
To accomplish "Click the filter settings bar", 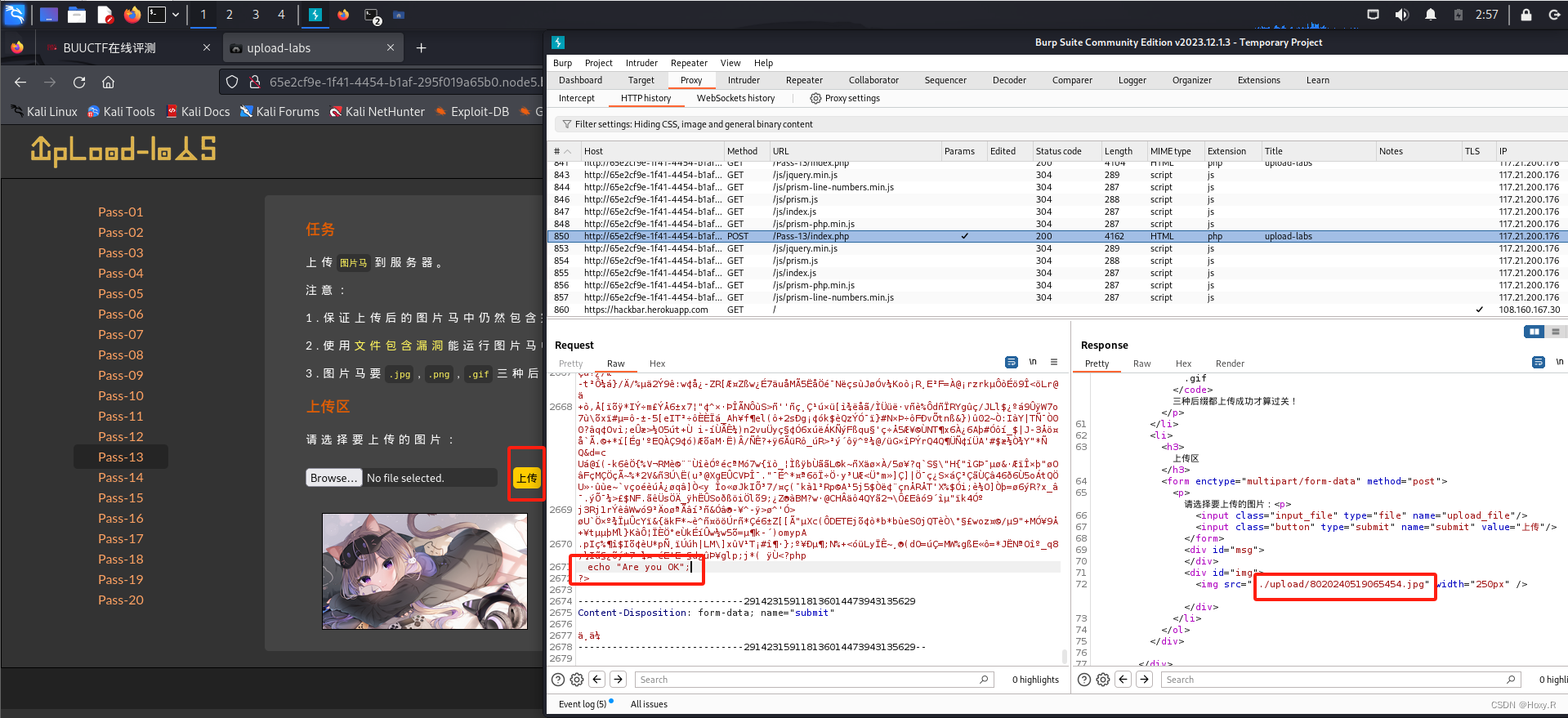I will tap(1061, 124).
